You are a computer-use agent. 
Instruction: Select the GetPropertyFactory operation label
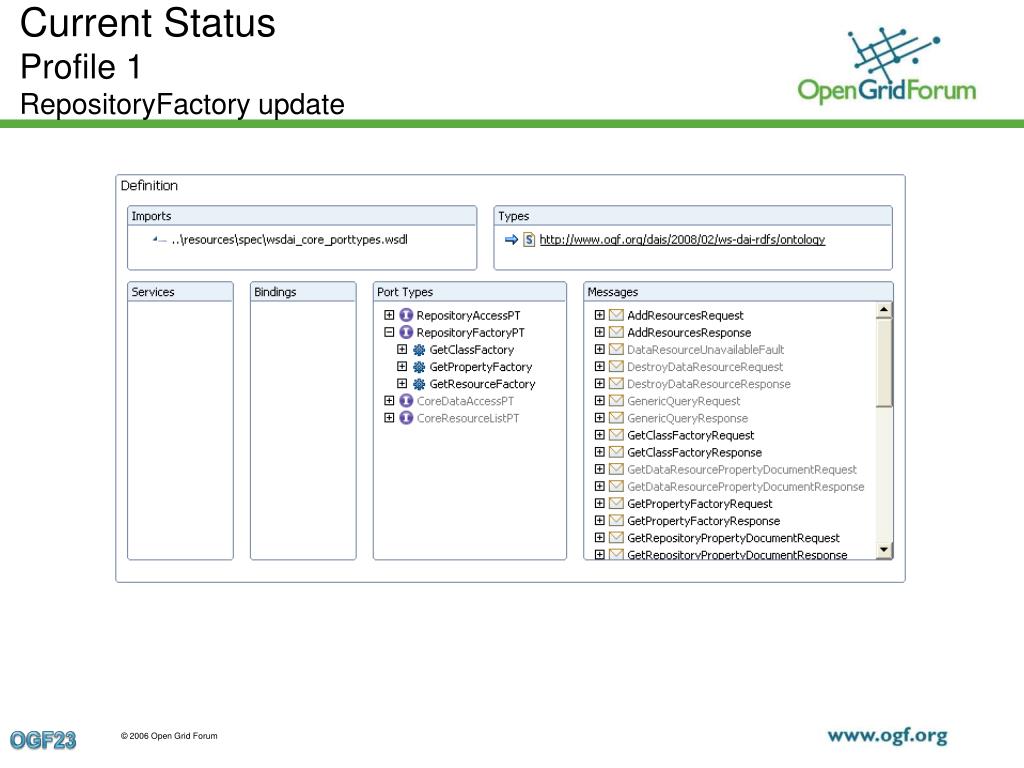tap(481, 367)
